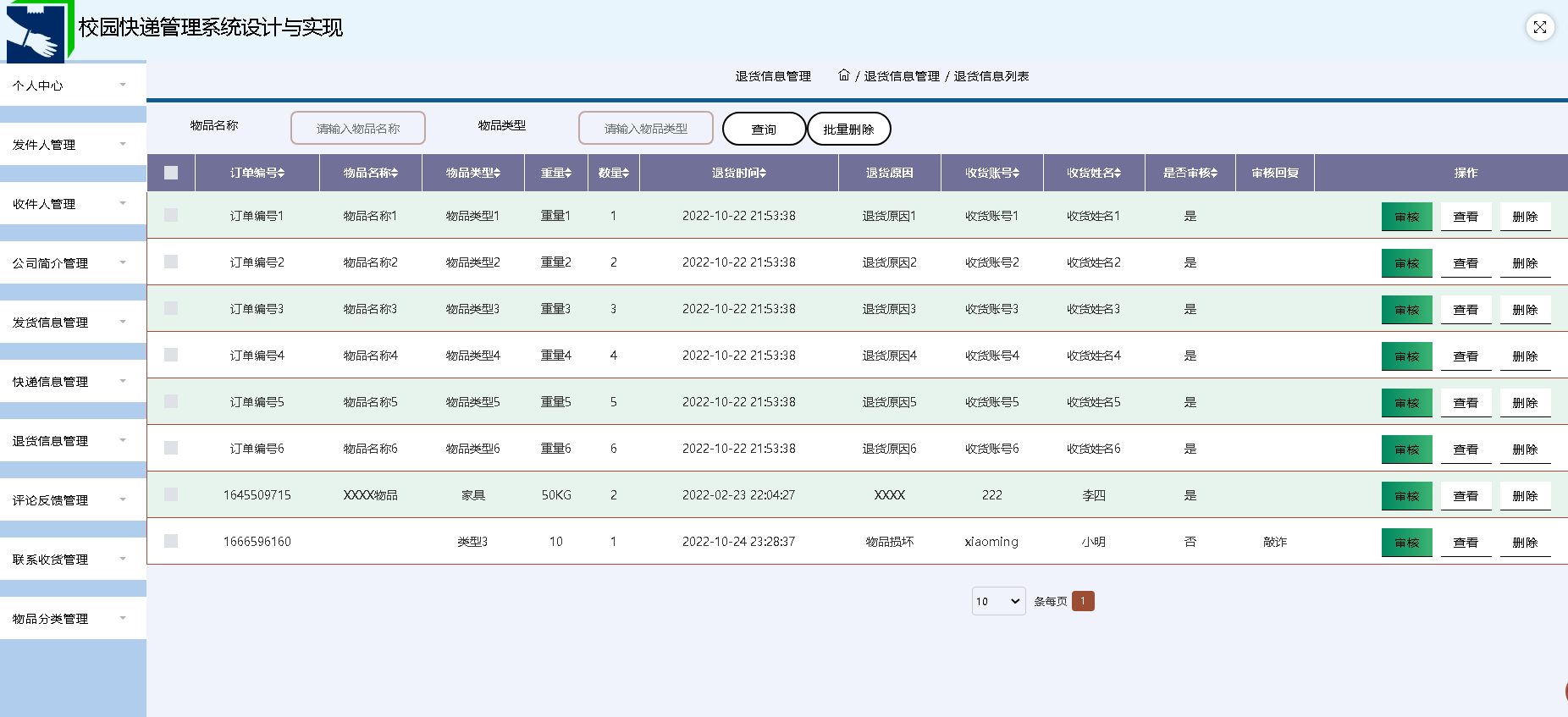Click the 物品损坏 return reason cell
The width and height of the screenshot is (1568, 717).
coord(890,542)
